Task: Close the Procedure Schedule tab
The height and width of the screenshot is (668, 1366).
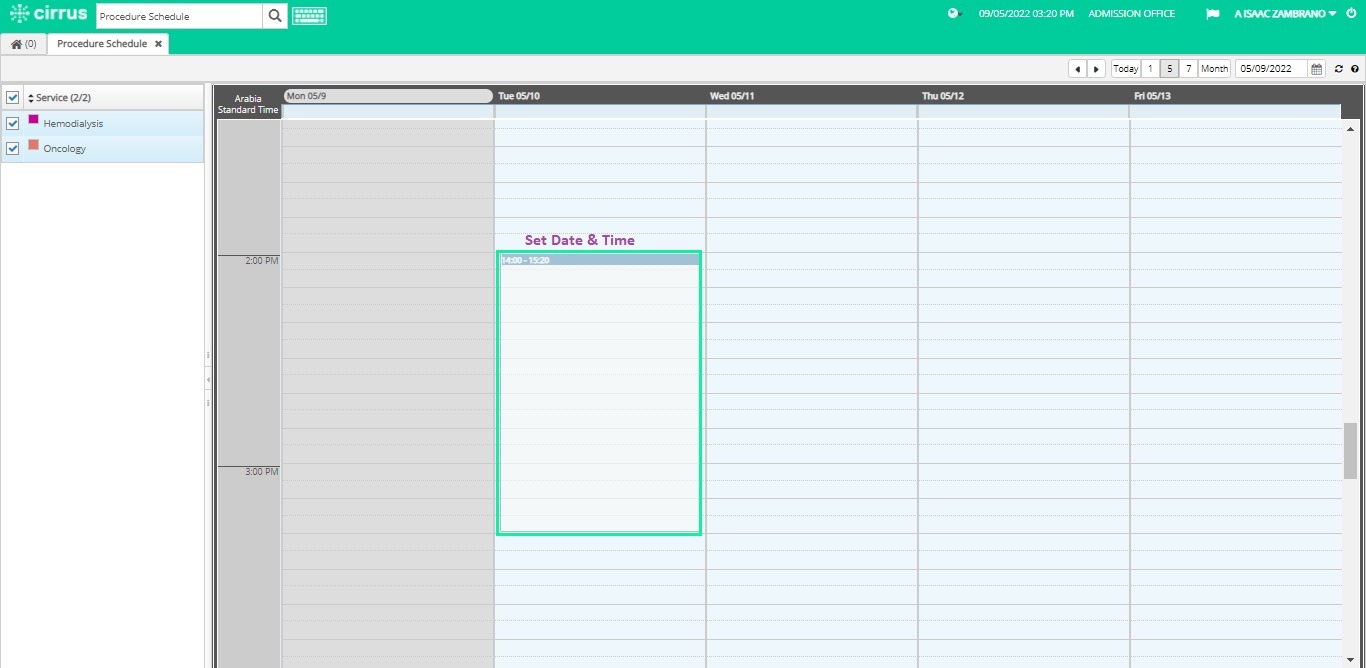Action: (158, 44)
